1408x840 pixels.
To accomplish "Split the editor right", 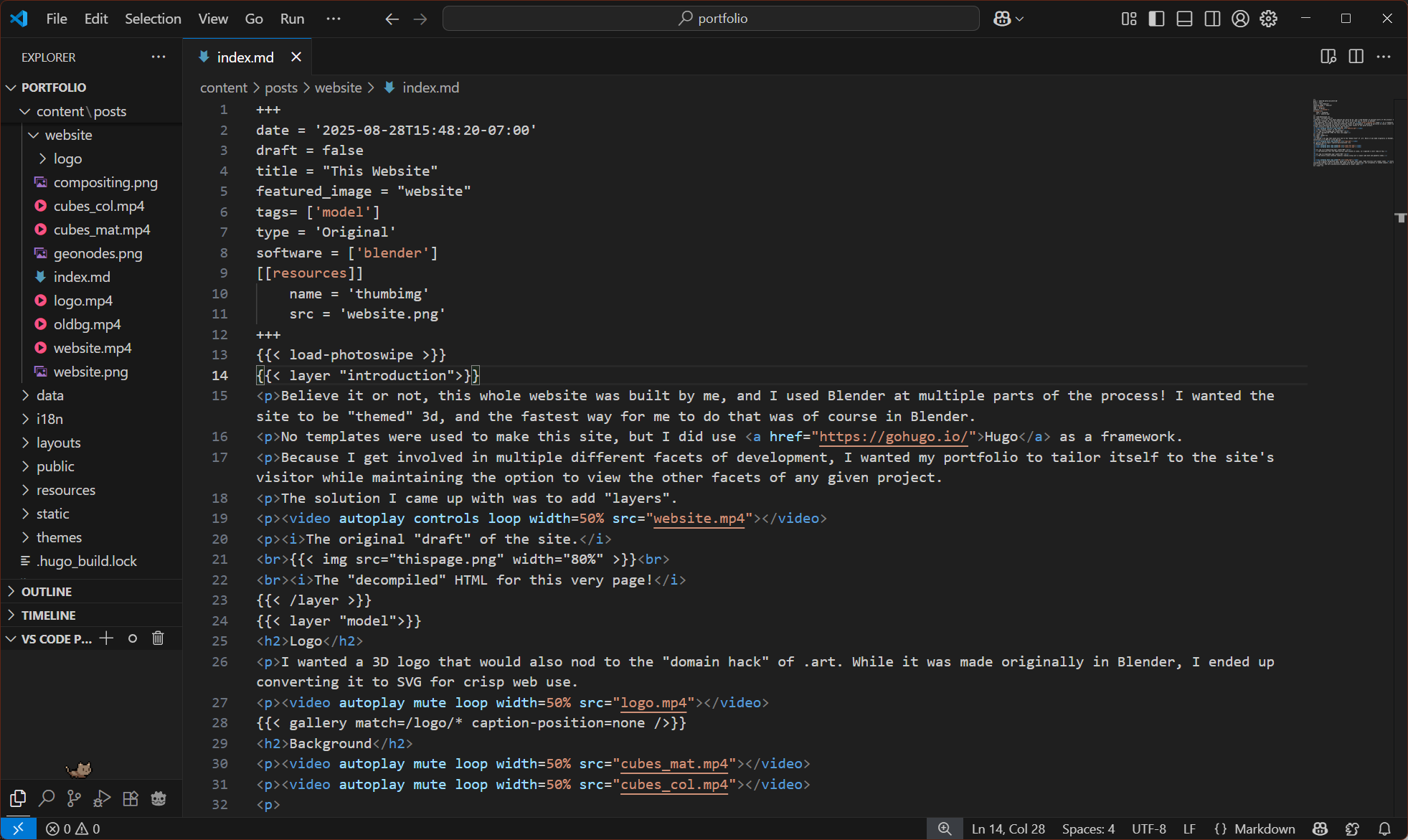I will [x=1356, y=57].
